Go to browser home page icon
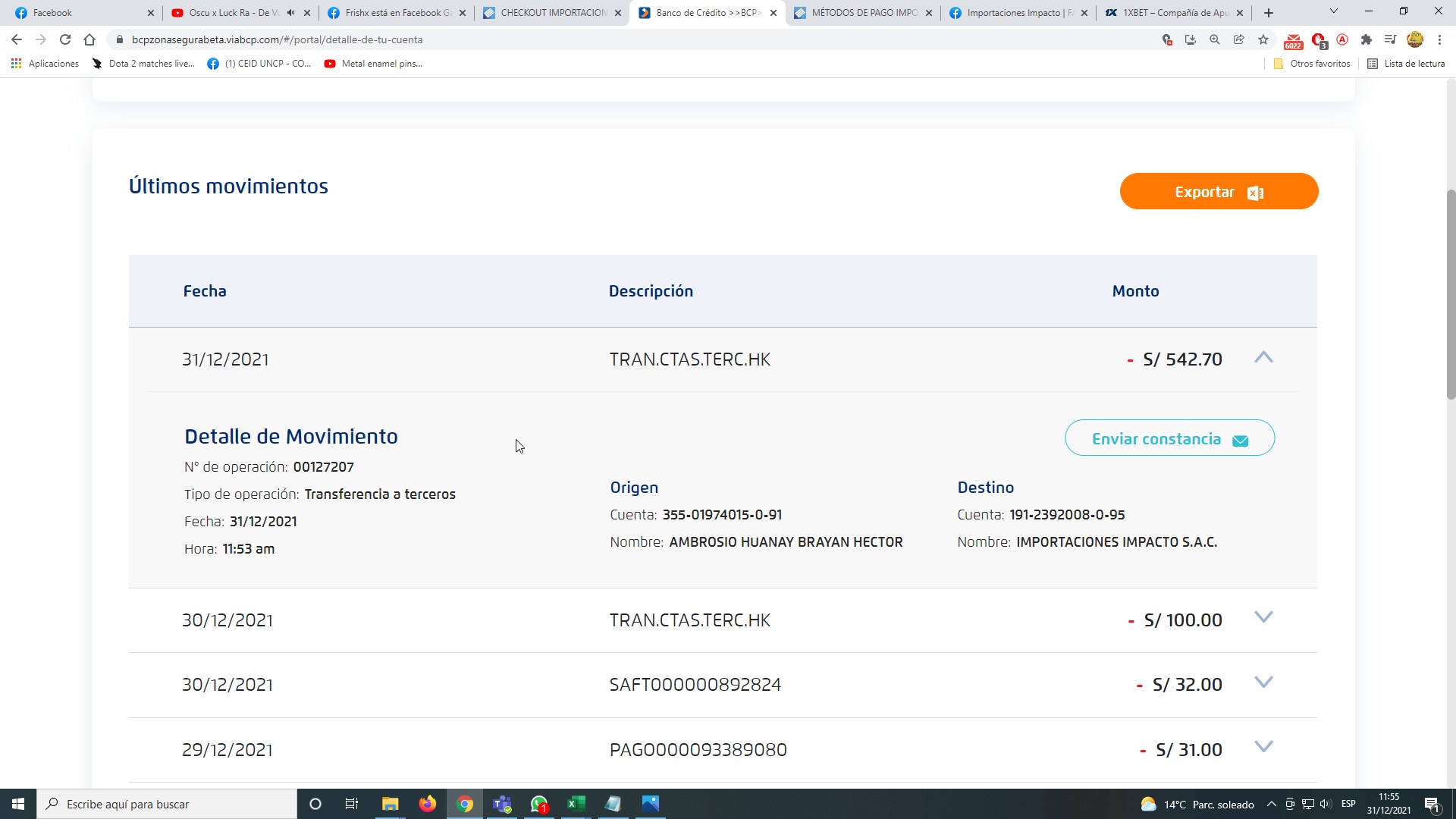Viewport: 1456px width, 819px height. (89, 39)
